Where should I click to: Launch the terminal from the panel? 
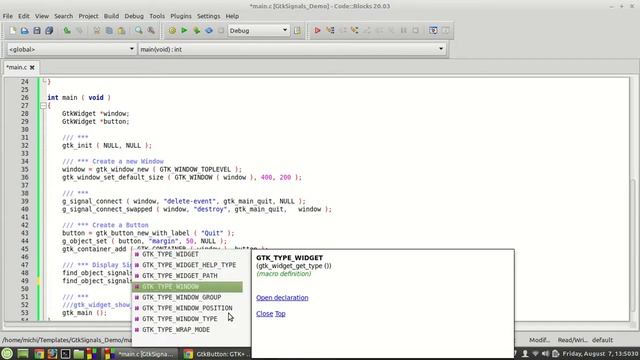click(65, 354)
